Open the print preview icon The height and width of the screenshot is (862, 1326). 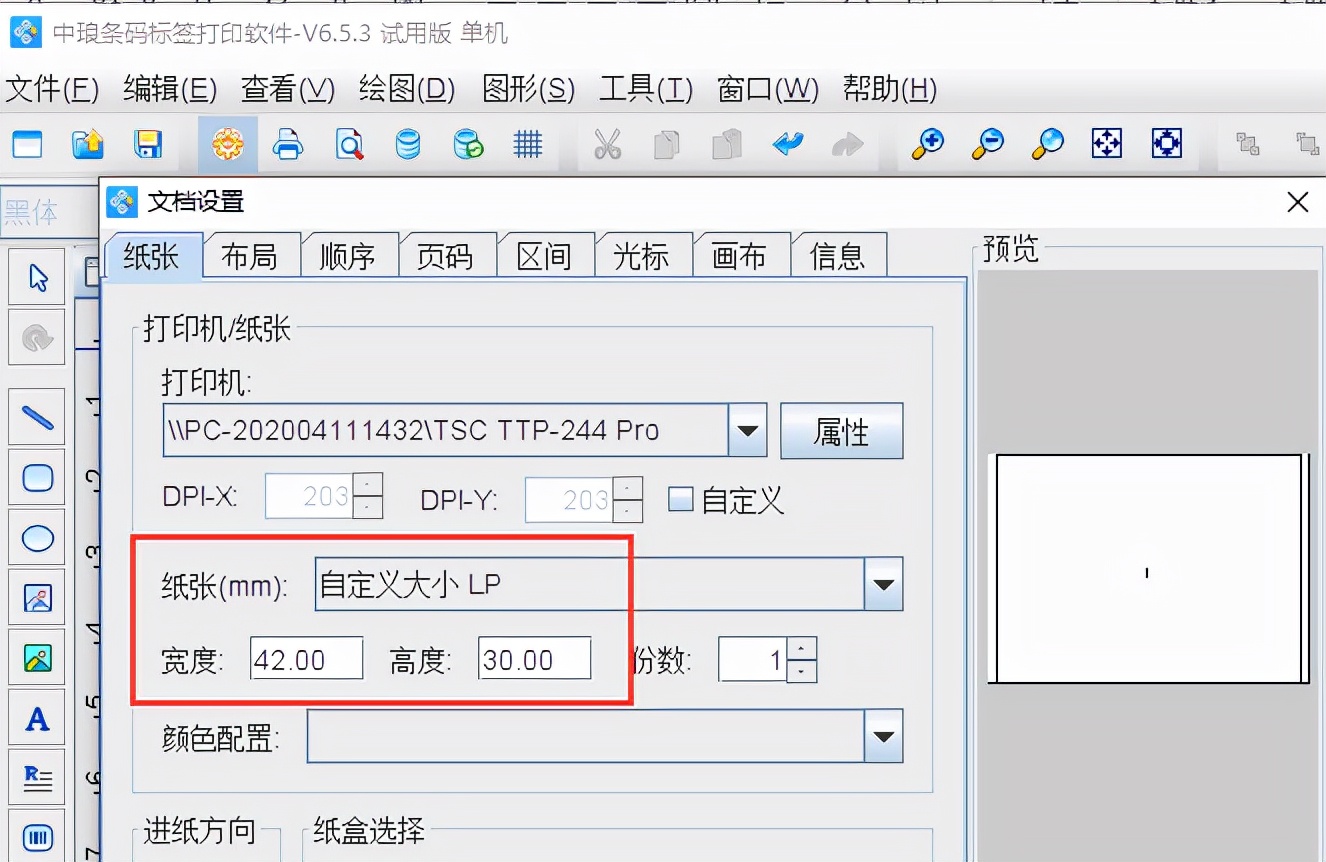click(x=347, y=143)
